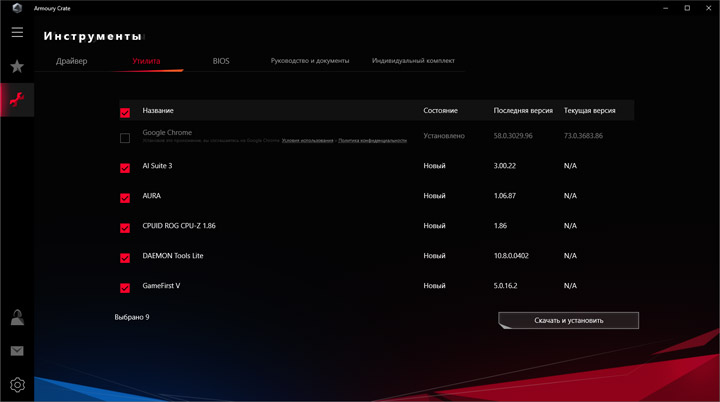
Task: Click version 58.0.3029.96 of Google Chrome
Action: tap(513, 136)
